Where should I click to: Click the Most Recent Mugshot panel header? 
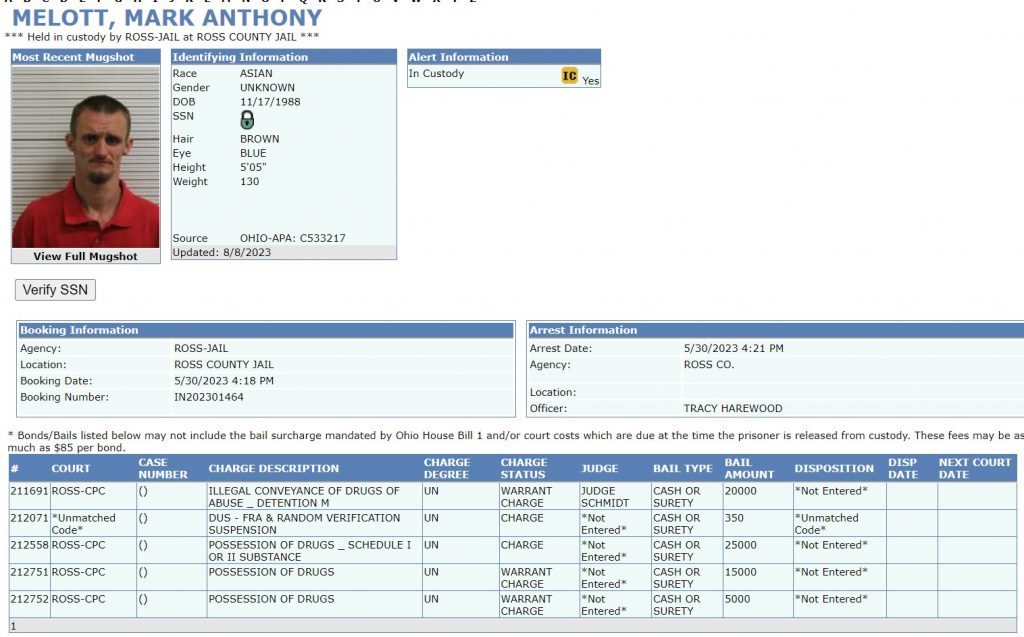(86, 57)
